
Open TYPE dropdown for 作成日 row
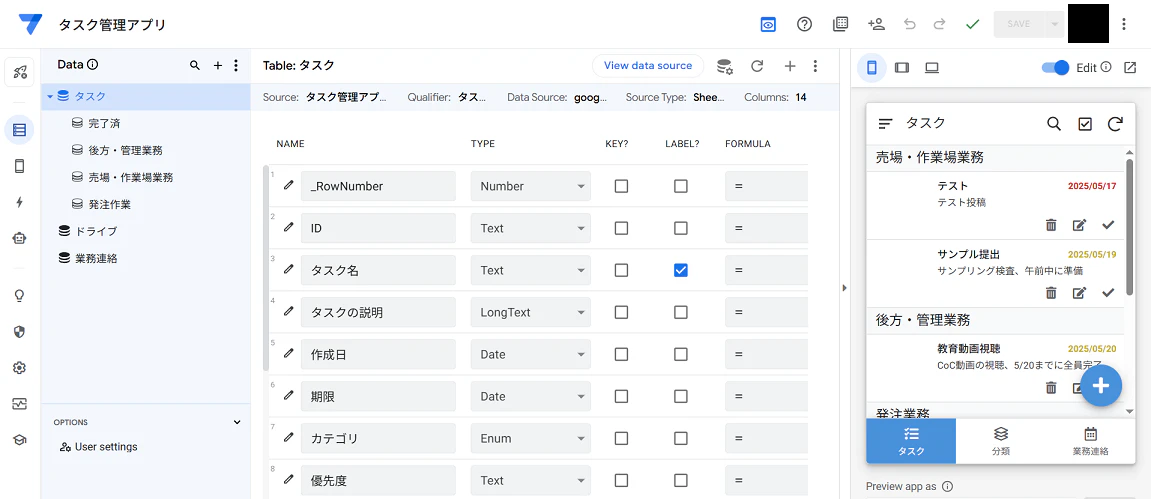pos(531,354)
